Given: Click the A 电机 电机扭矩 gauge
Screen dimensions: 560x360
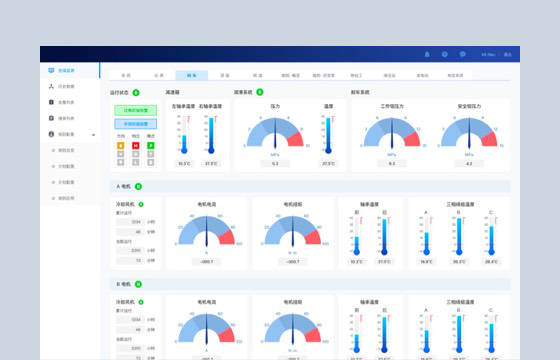Looking at the screenshot, I should pos(292,230).
